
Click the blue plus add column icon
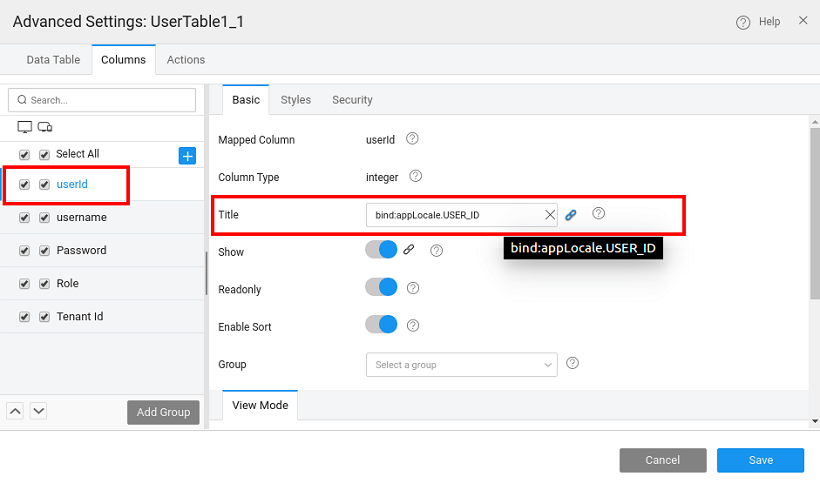187,155
